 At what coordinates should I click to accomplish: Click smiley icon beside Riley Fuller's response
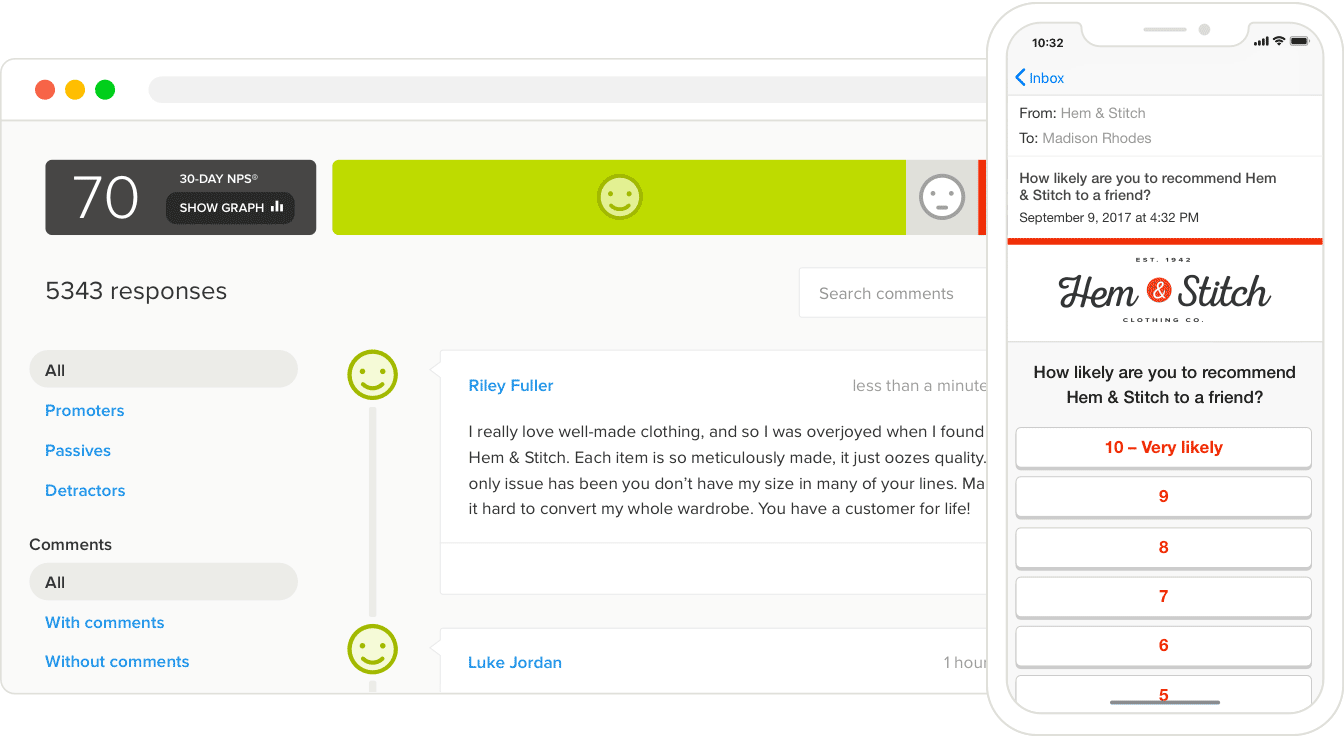(372, 375)
